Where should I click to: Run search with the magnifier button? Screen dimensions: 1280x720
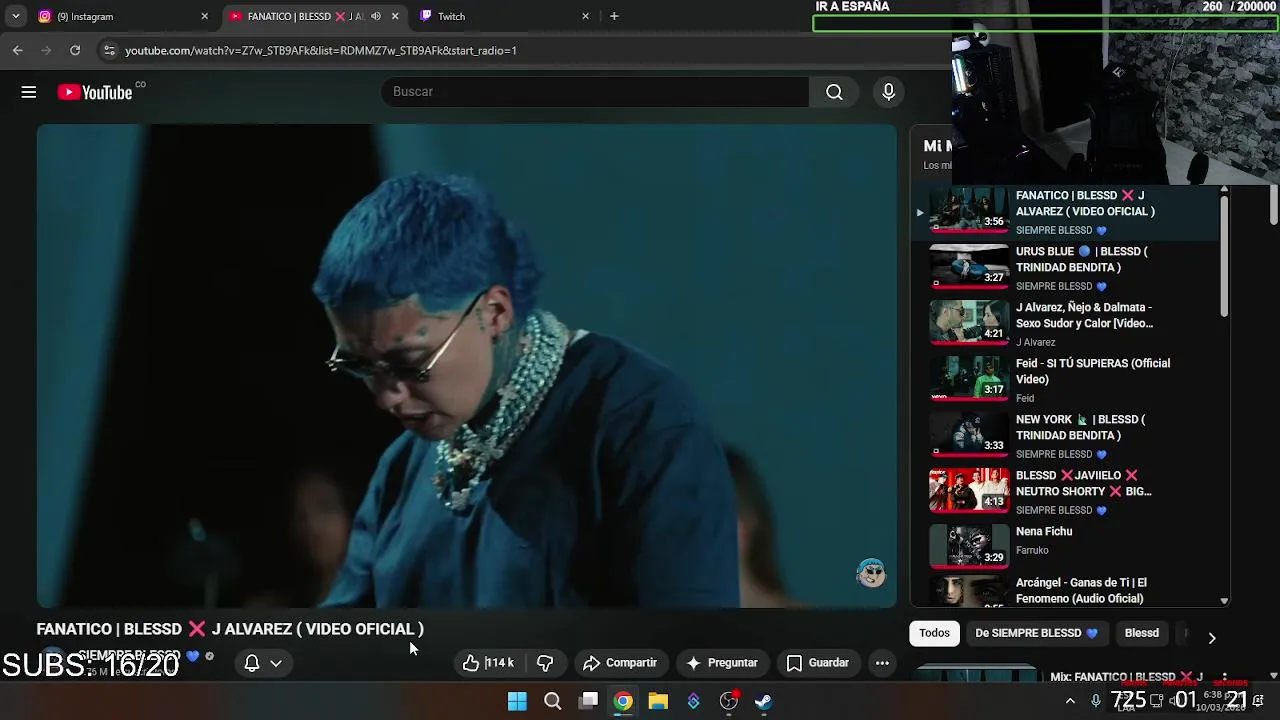(x=834, y=92)
